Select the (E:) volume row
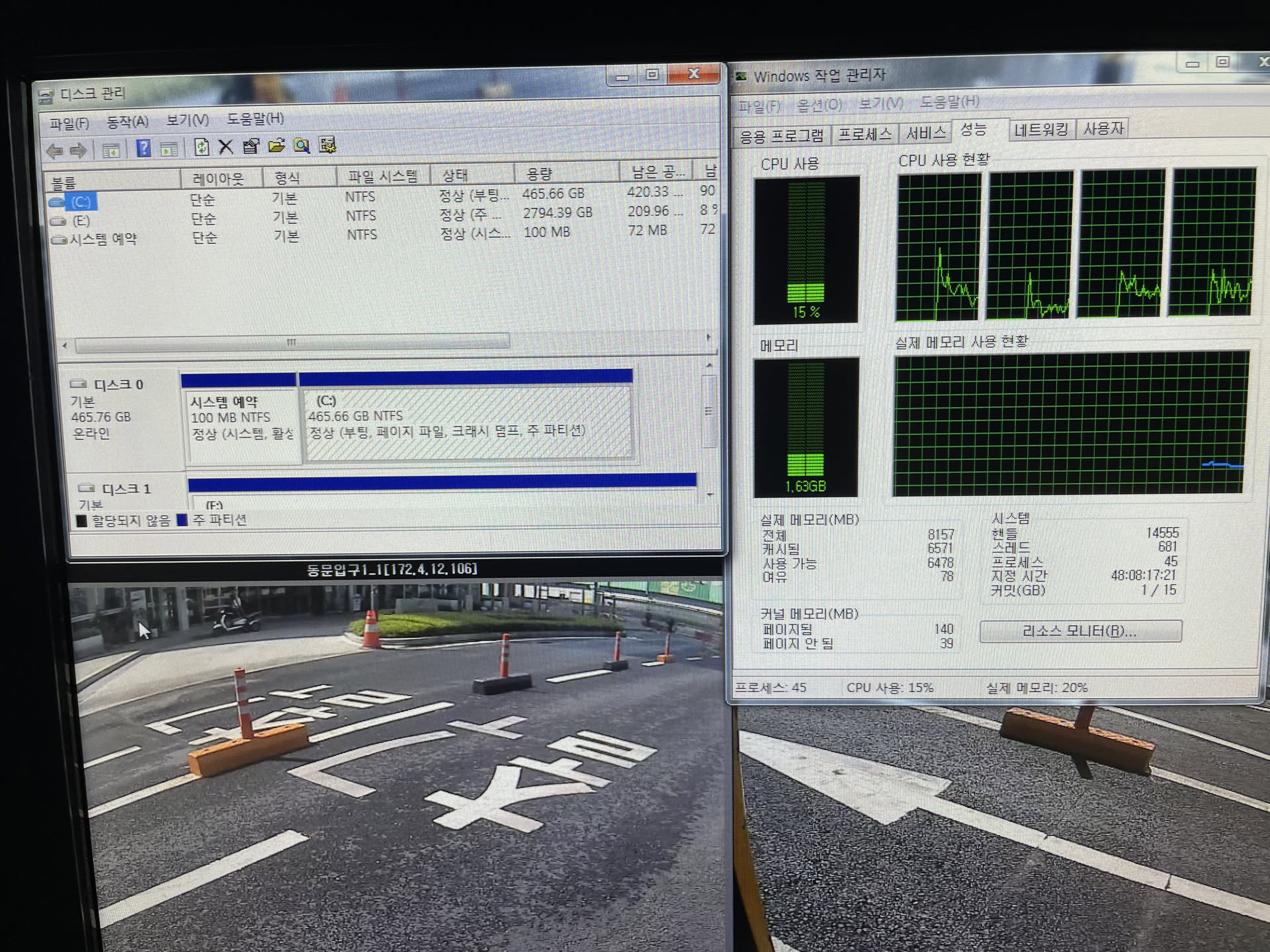 point(81,221)
